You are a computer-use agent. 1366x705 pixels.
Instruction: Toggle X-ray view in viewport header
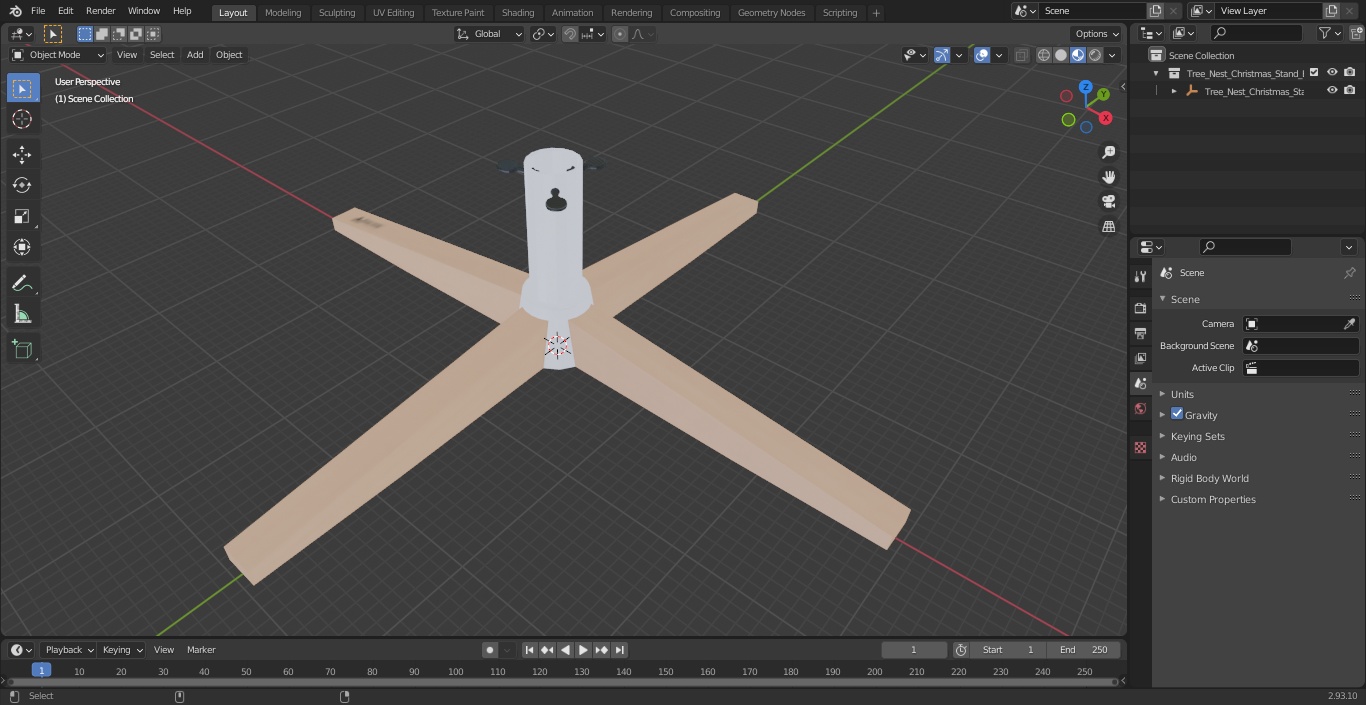click(1021, 55)
